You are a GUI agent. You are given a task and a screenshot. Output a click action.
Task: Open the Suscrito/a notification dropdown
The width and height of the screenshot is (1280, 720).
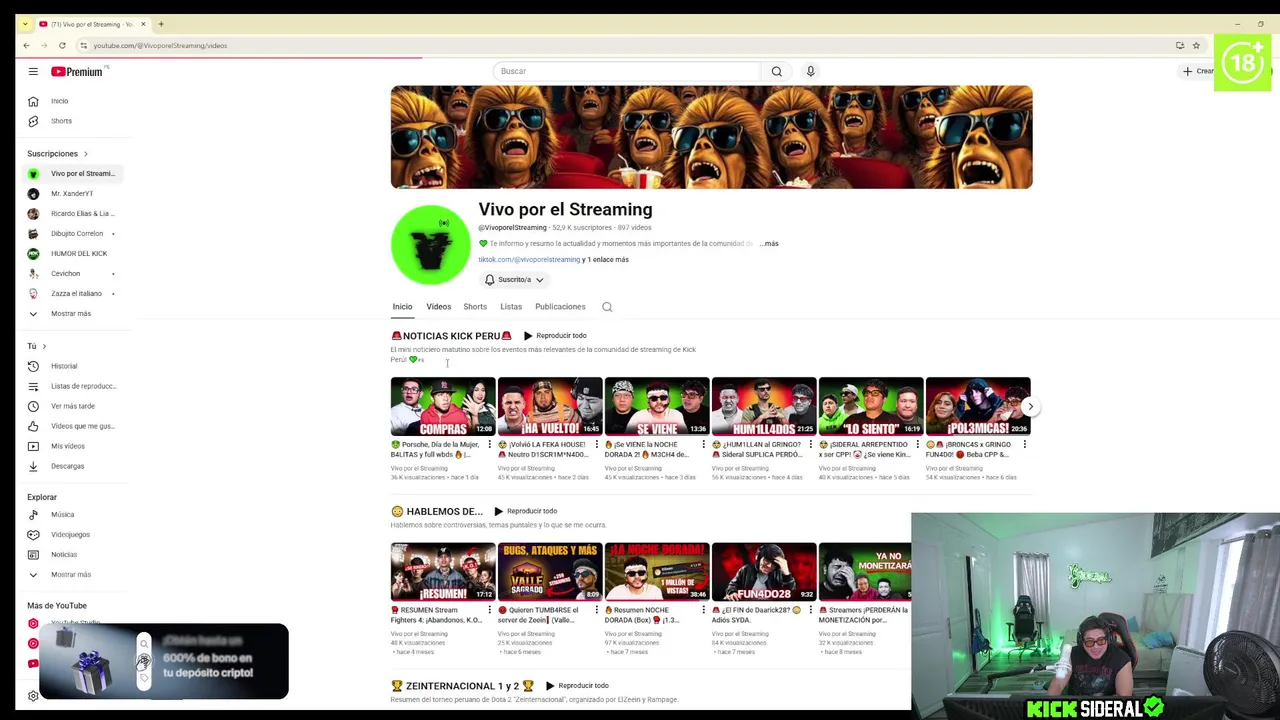[514, 280]
